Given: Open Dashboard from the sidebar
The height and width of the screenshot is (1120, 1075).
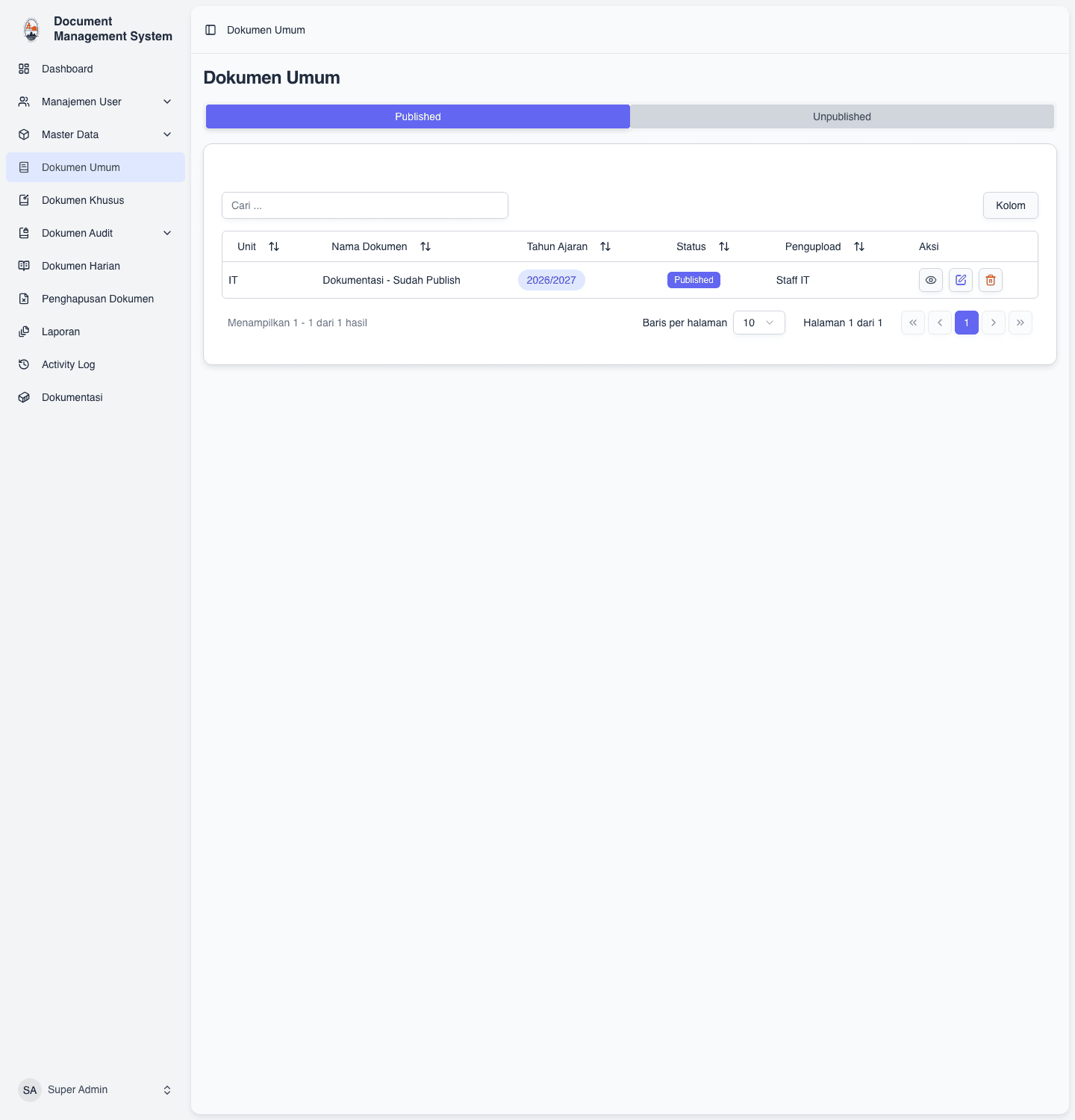Looking at the screenshot, I should pos(96,69).
